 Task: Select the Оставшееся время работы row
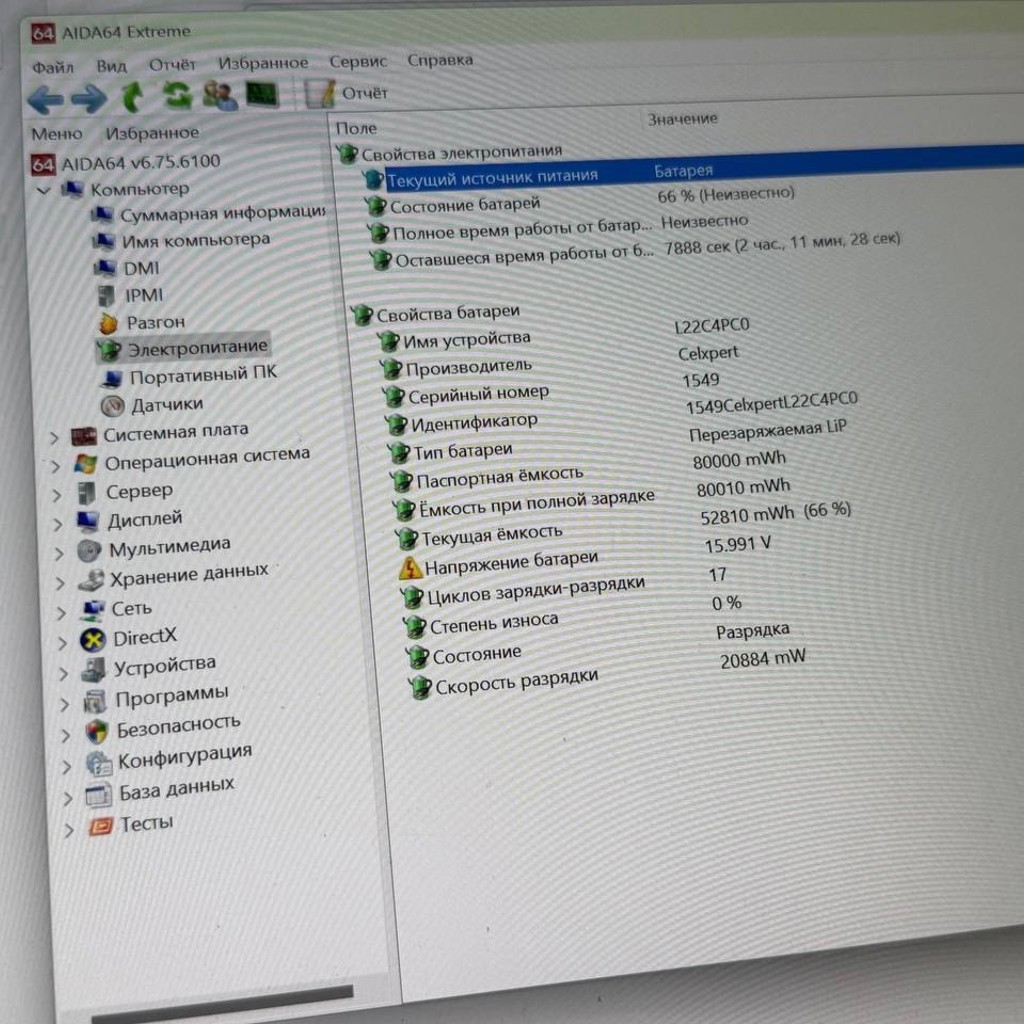pos(633,251)
